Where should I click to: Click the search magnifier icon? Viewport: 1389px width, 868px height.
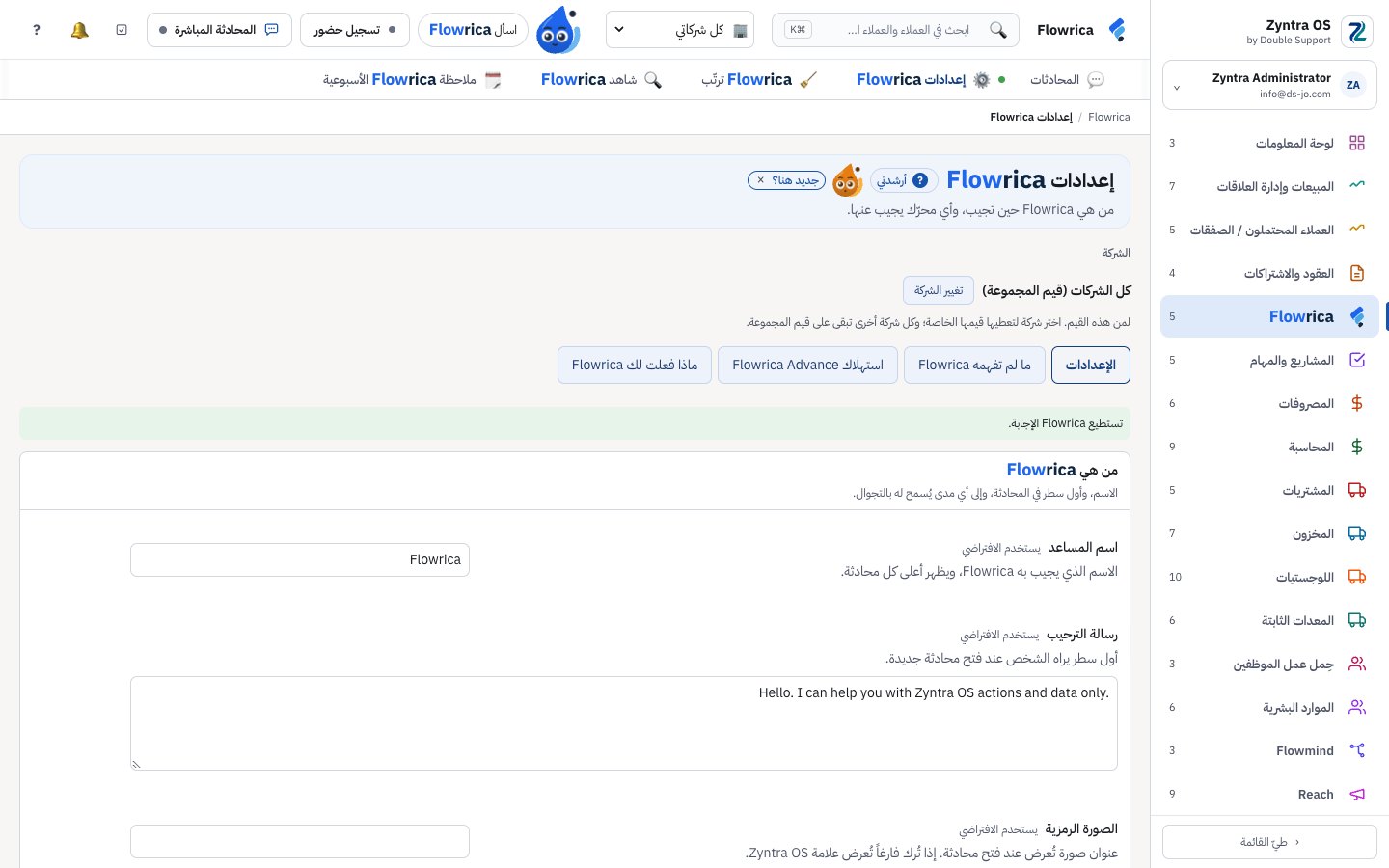(x=998, y=30)
